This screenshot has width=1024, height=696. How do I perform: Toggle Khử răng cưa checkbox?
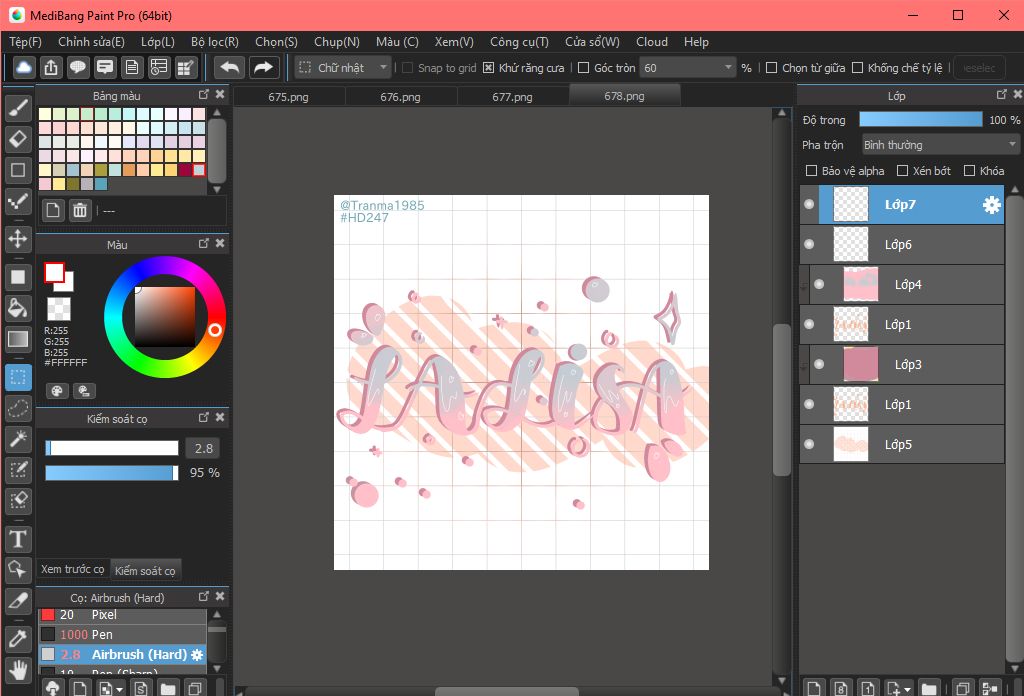pos(488,67)
